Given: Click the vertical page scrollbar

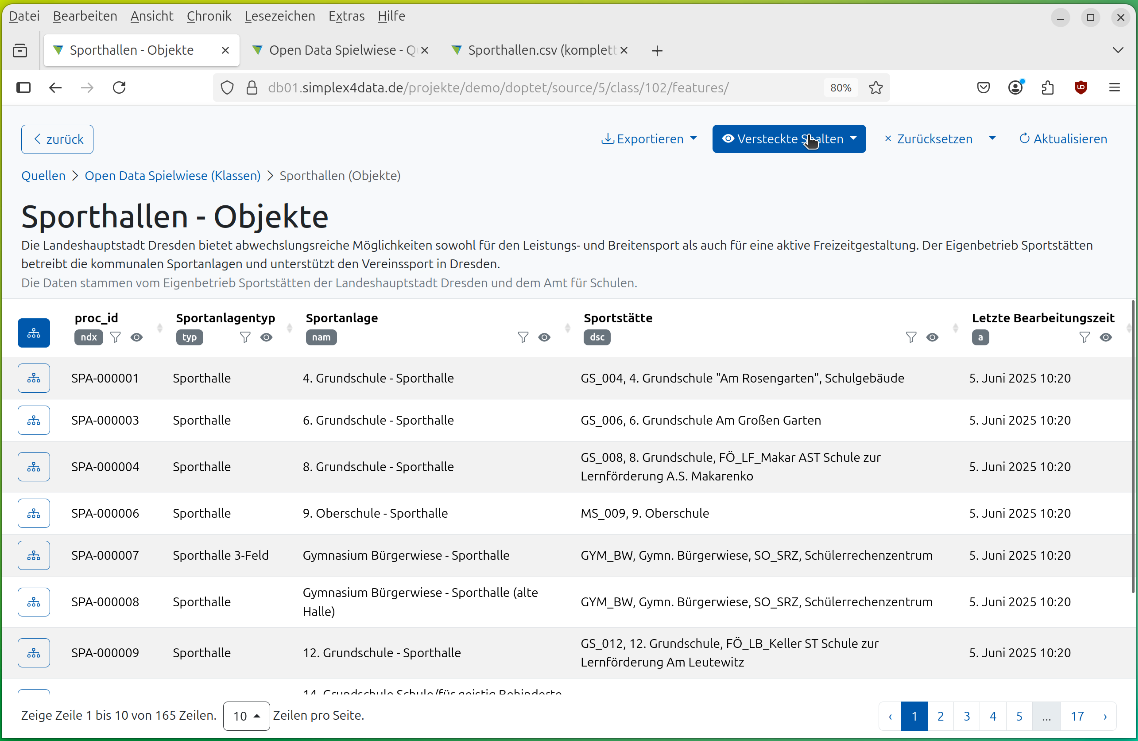Looking at the screenshot, I should tap(1133, 446).
